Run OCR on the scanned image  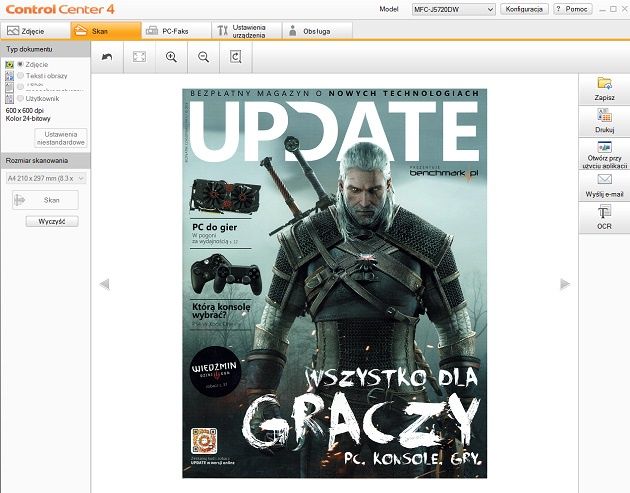click(x=604, y=217)
